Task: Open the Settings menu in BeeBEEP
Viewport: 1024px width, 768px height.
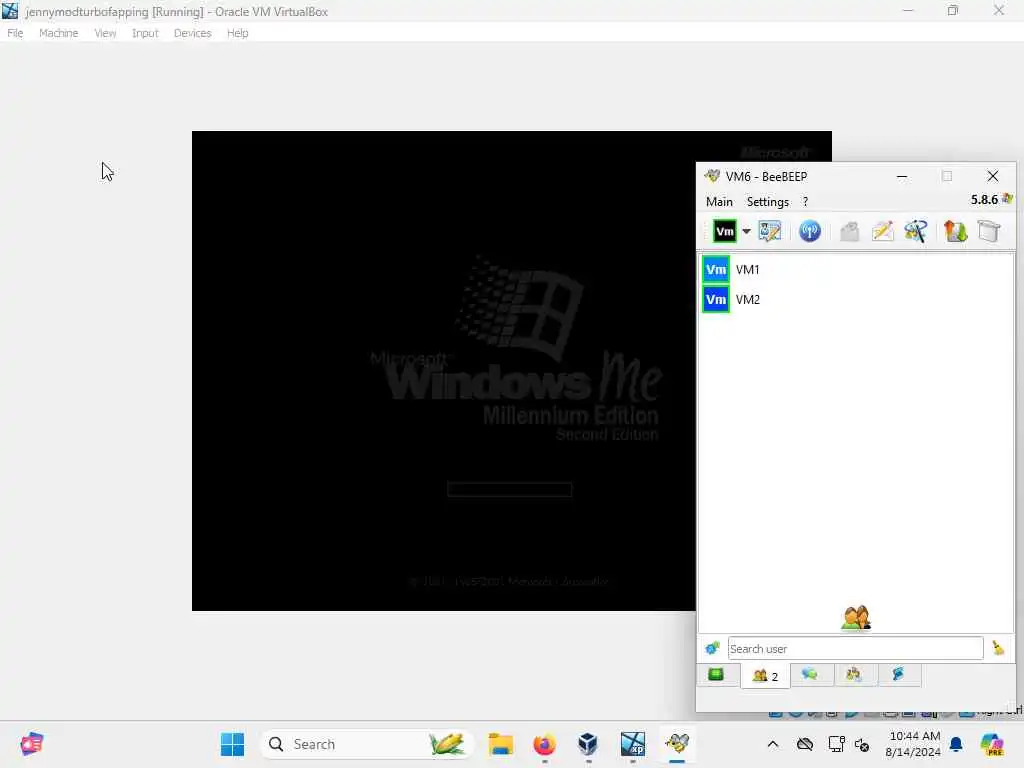Action: 767,202
